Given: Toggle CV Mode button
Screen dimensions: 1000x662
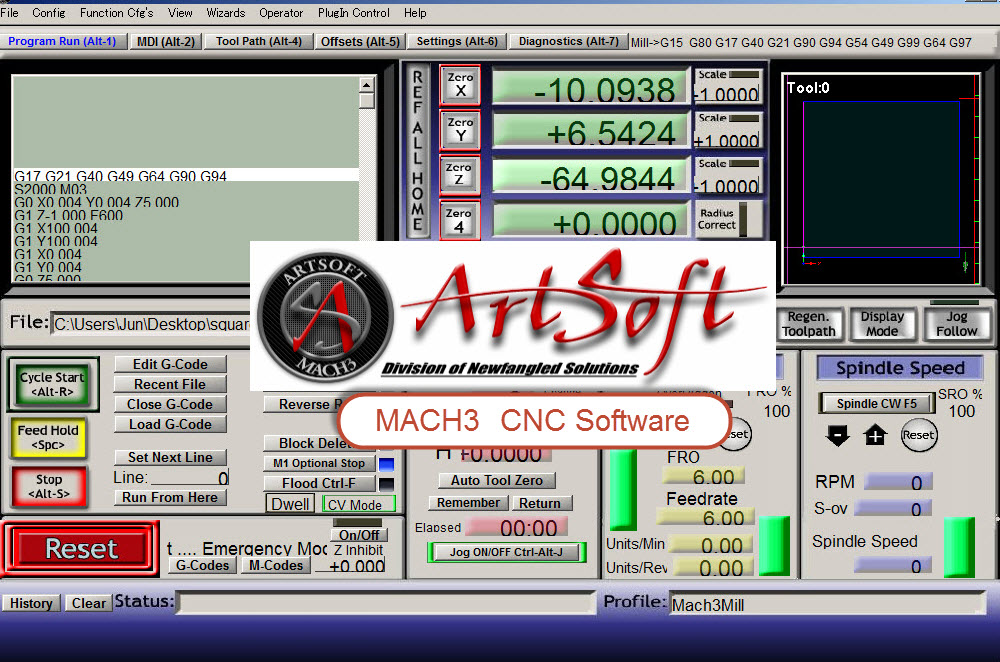Looking at the screenshot, I should tap(358, 504).
